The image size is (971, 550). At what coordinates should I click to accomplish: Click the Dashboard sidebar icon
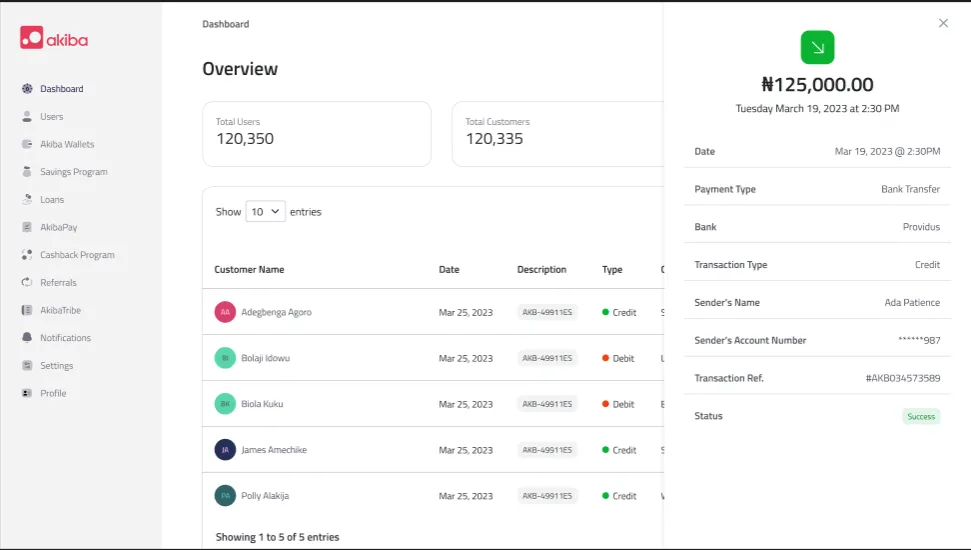pos(27,89)
